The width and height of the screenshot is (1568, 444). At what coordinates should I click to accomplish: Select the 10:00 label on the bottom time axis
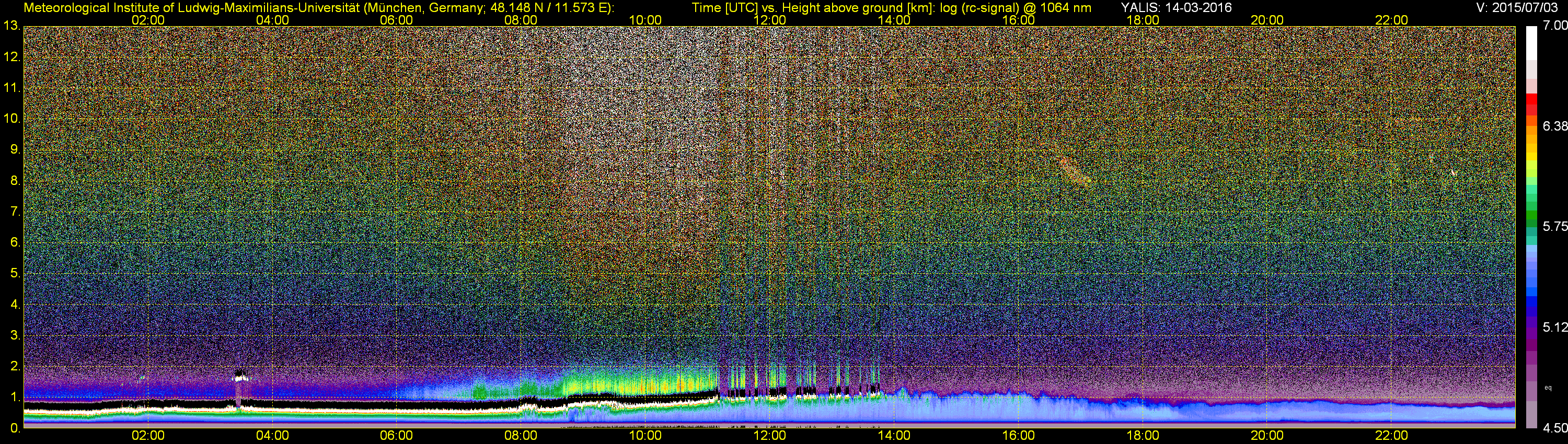point(645,436)
